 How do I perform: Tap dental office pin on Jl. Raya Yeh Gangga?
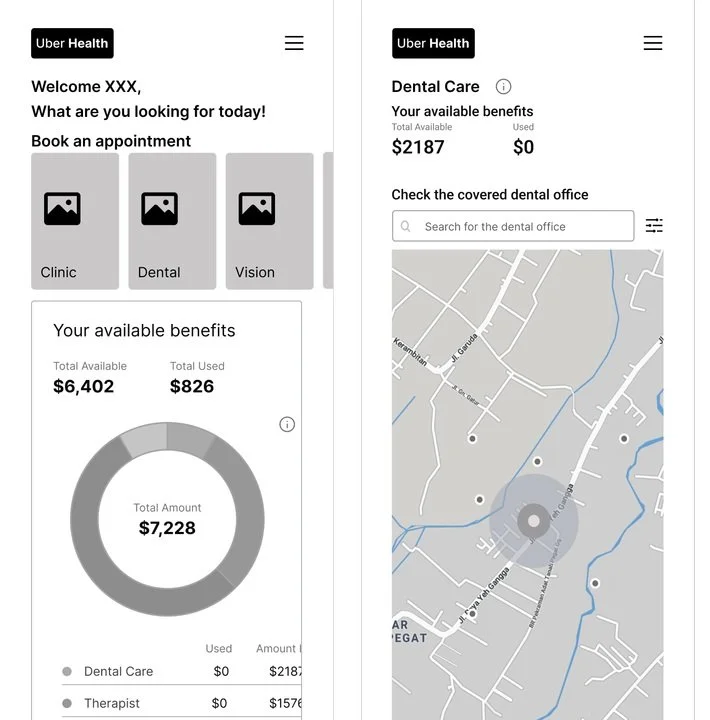point(472,613)
